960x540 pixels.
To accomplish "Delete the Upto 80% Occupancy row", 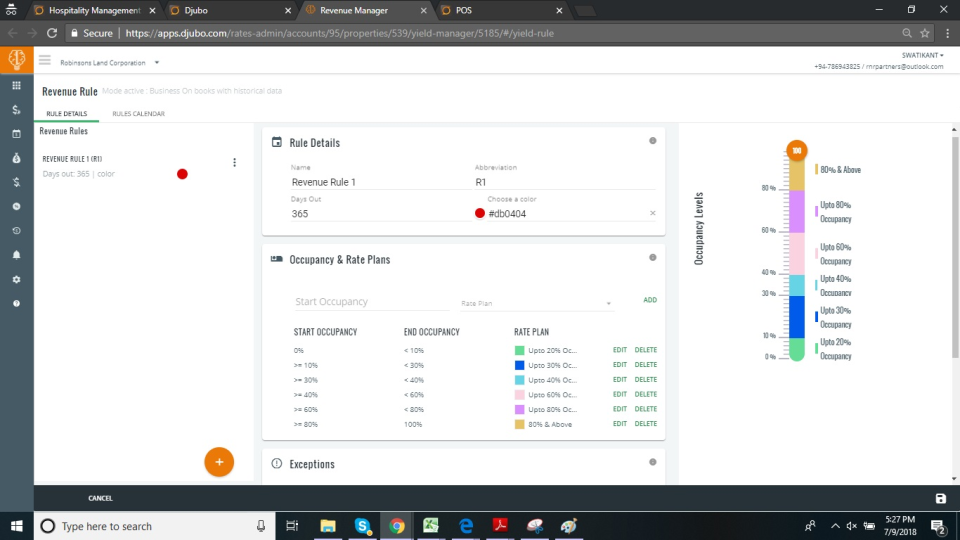I will click(646, 409).
